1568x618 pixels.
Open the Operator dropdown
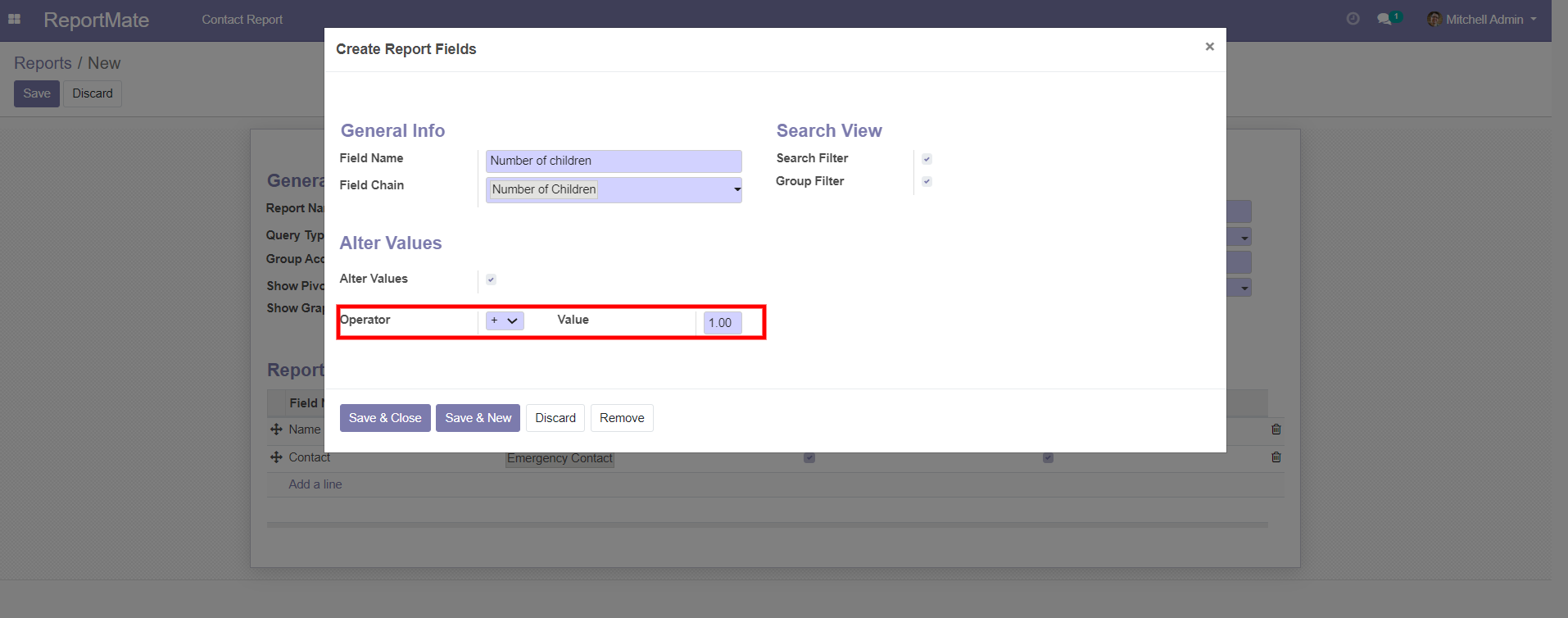tap(505, 320)
